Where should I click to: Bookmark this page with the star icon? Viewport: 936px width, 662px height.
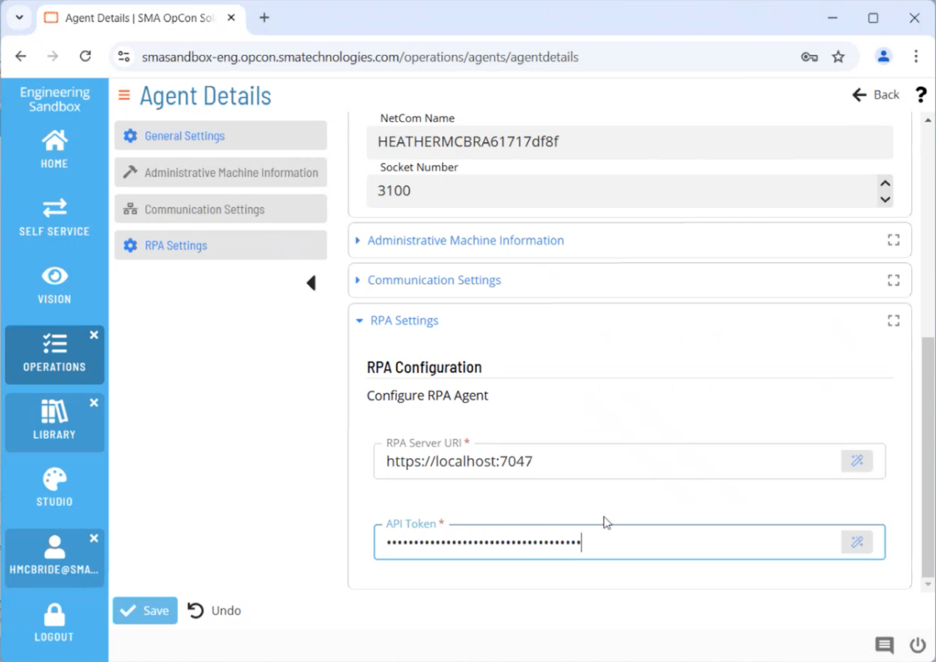pyautogui.click(x=838, y=57)
